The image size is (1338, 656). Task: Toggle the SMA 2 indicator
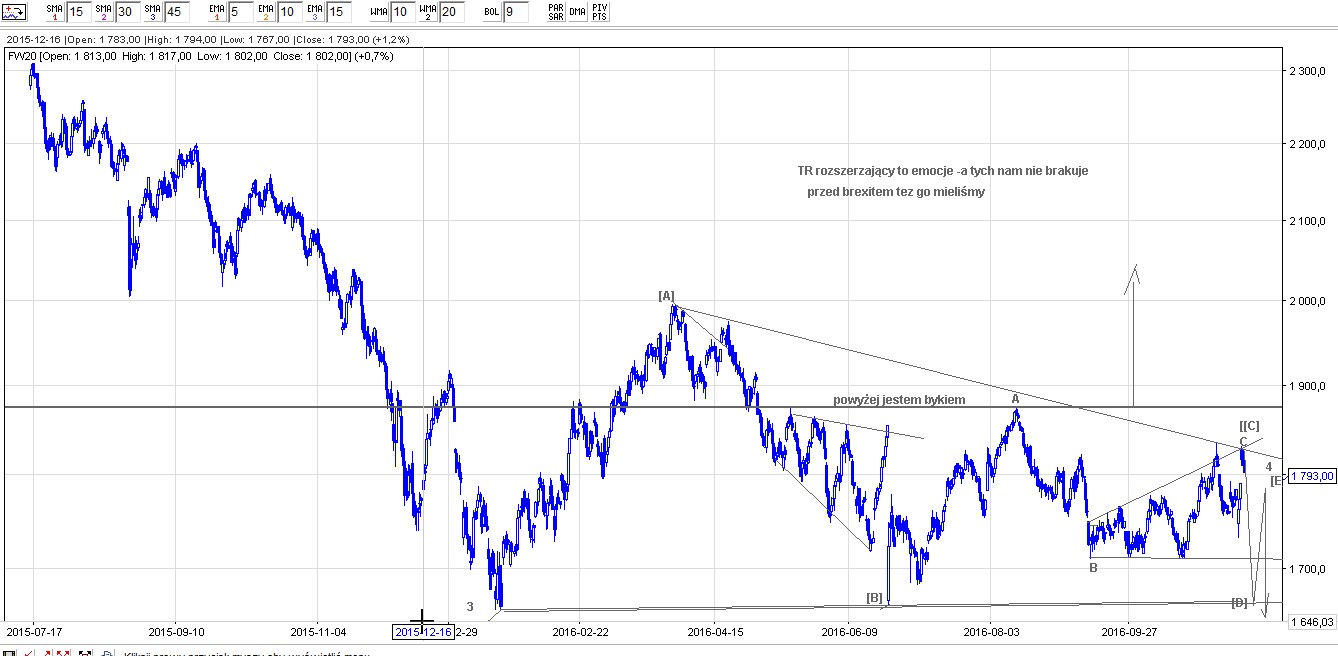click(103, 13)
